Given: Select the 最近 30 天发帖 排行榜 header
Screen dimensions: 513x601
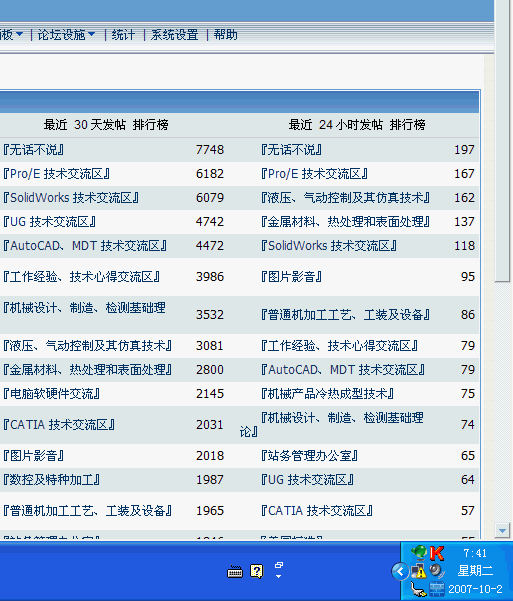Looking at the screenshot, I should coord(106,125).
